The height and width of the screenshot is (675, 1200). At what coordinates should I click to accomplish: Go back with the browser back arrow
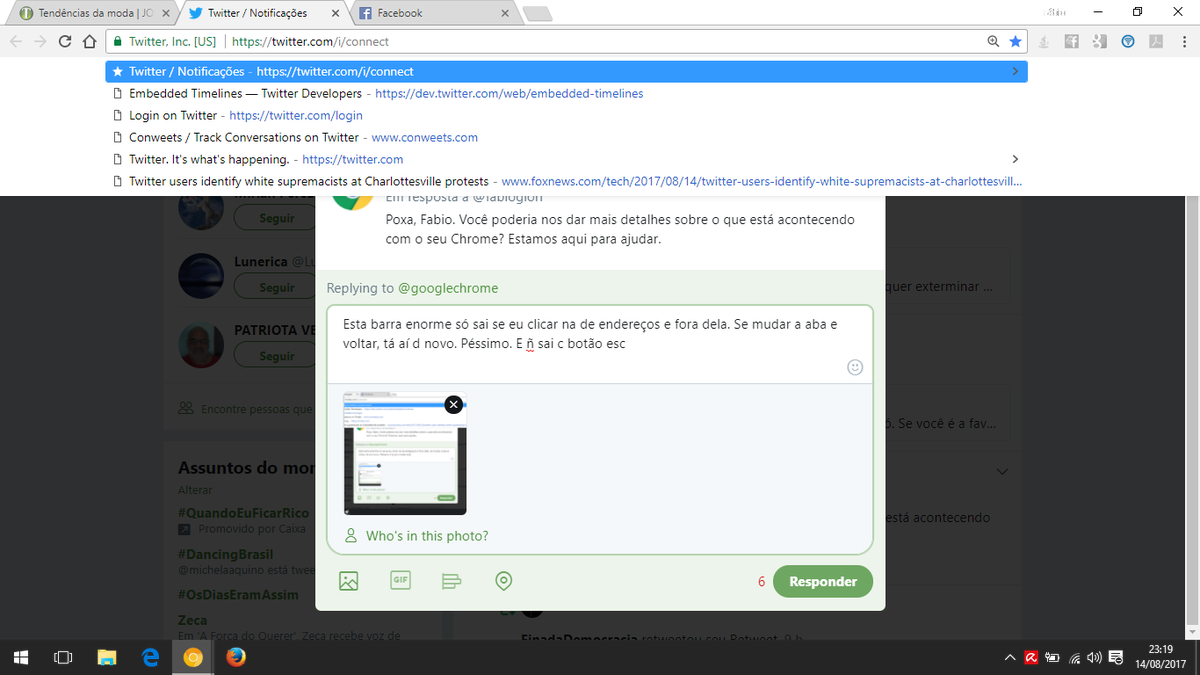[x=17, y=42]
